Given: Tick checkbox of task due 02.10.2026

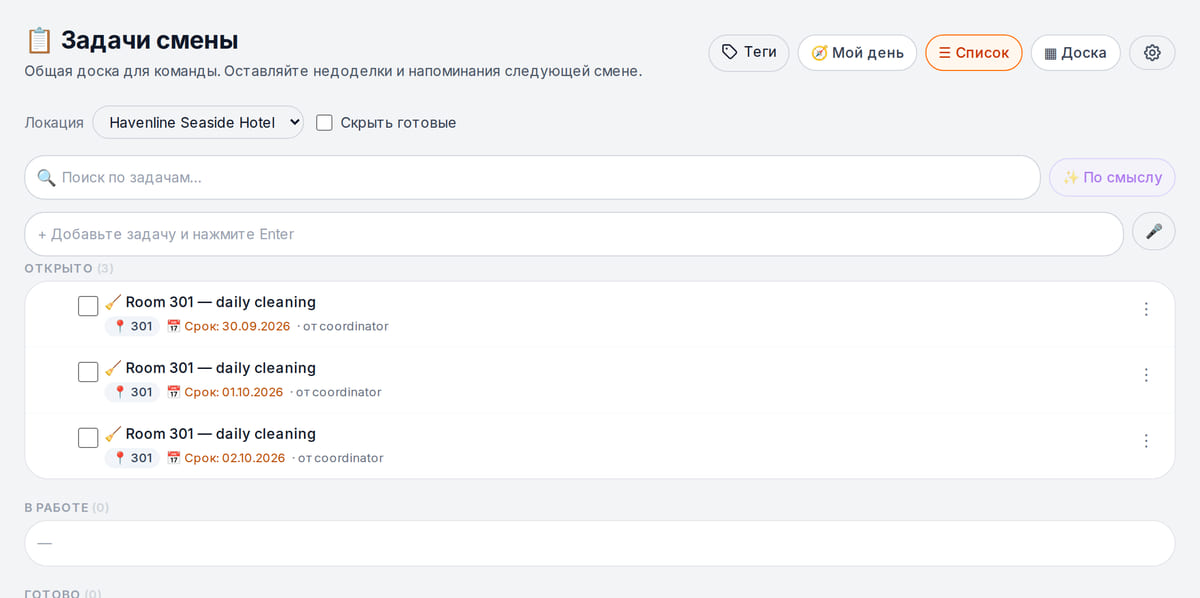Looking at the screenshot, I should (x=88, y=438).
